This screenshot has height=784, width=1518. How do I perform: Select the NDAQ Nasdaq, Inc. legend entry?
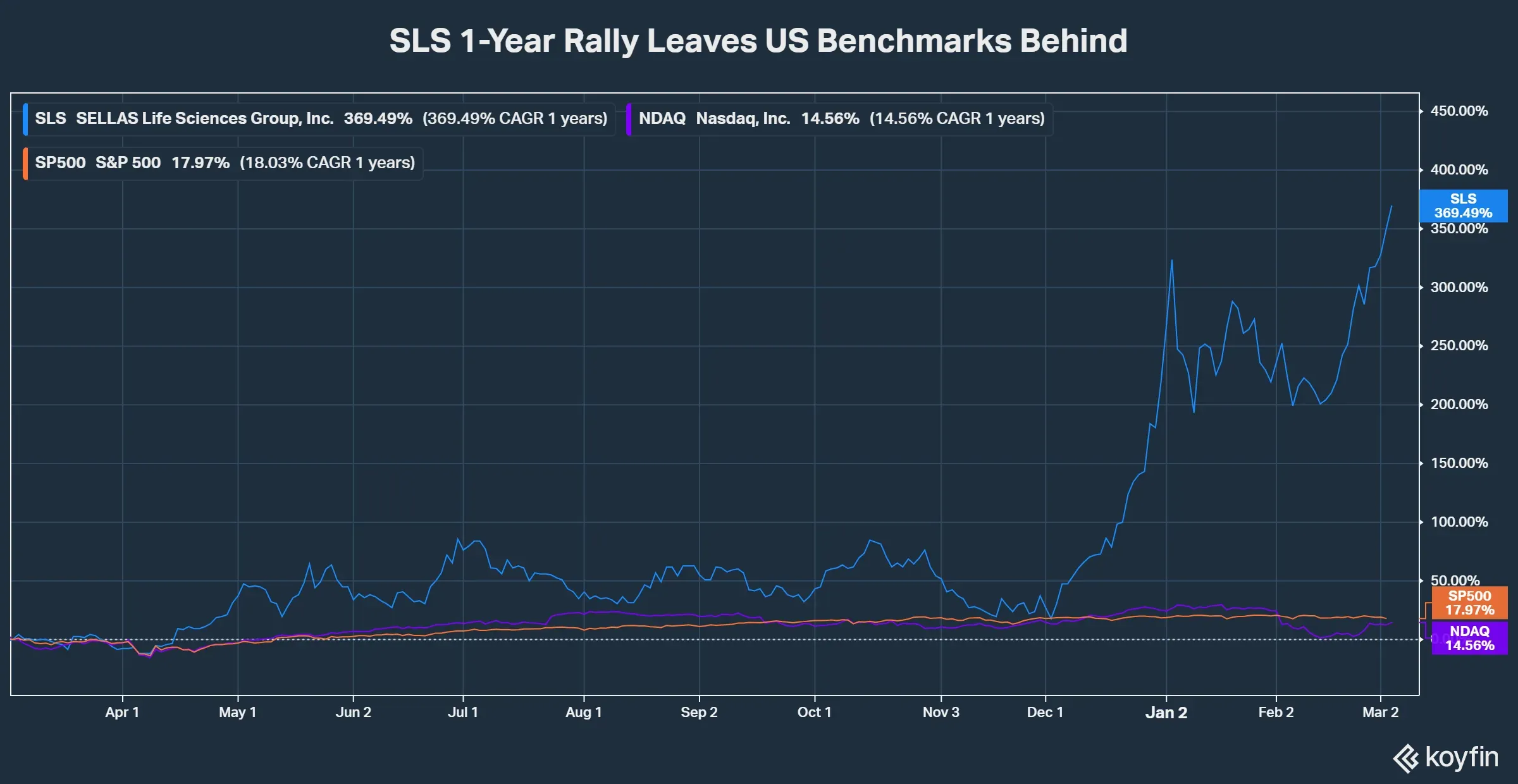[841, 119]
